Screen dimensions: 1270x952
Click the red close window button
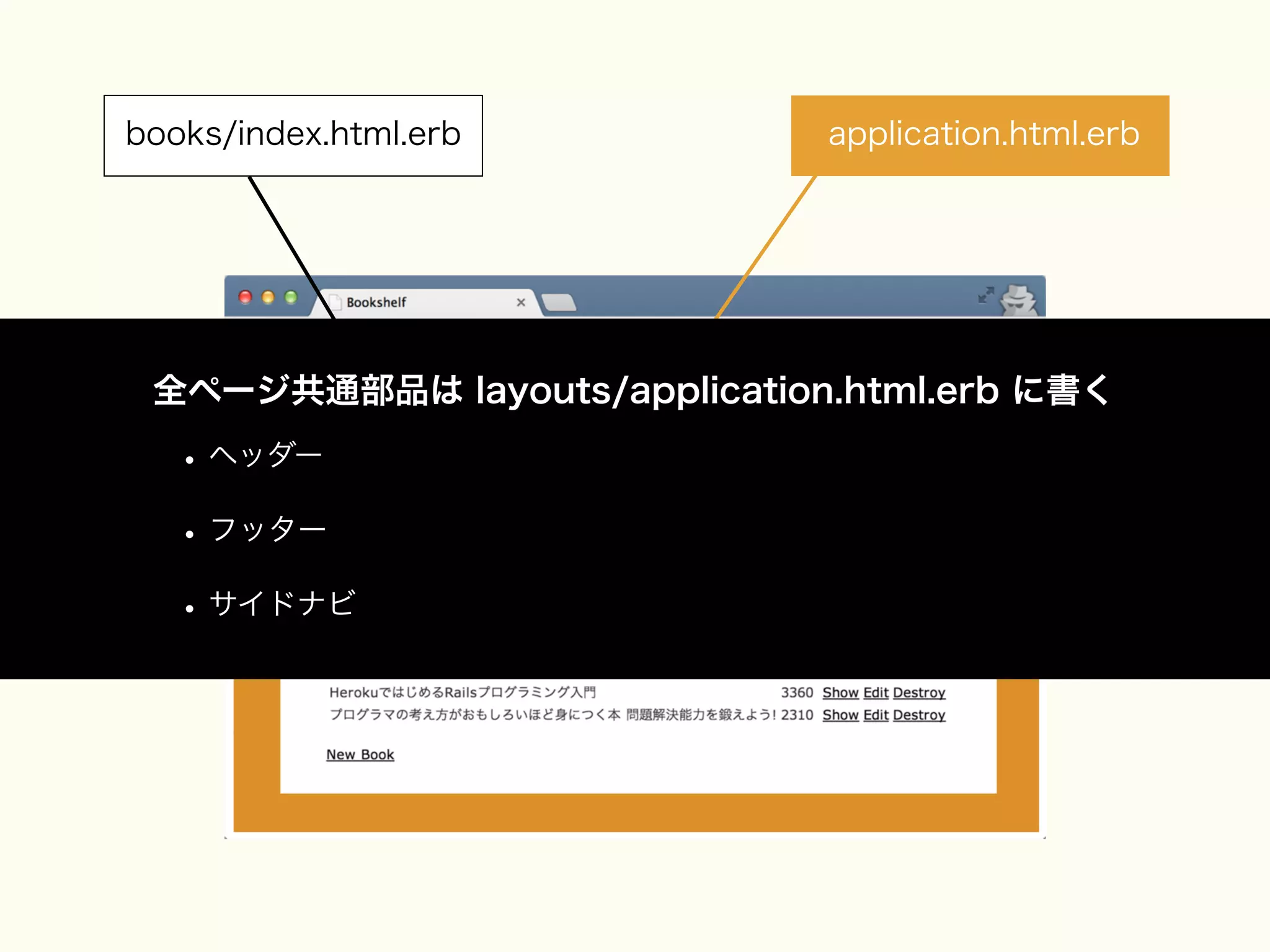click(246, 297)
